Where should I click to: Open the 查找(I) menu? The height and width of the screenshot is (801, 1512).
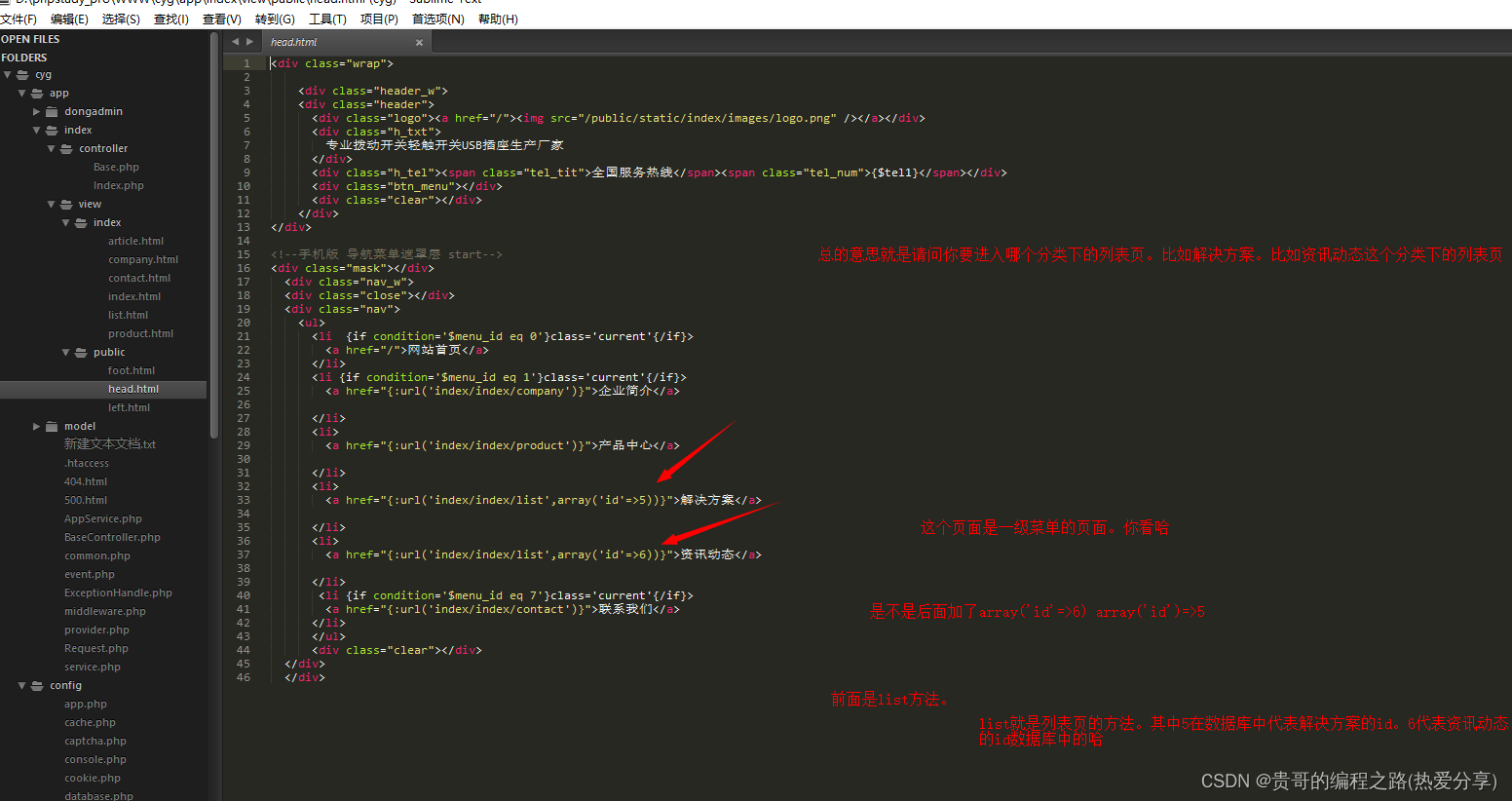(171, 19)
